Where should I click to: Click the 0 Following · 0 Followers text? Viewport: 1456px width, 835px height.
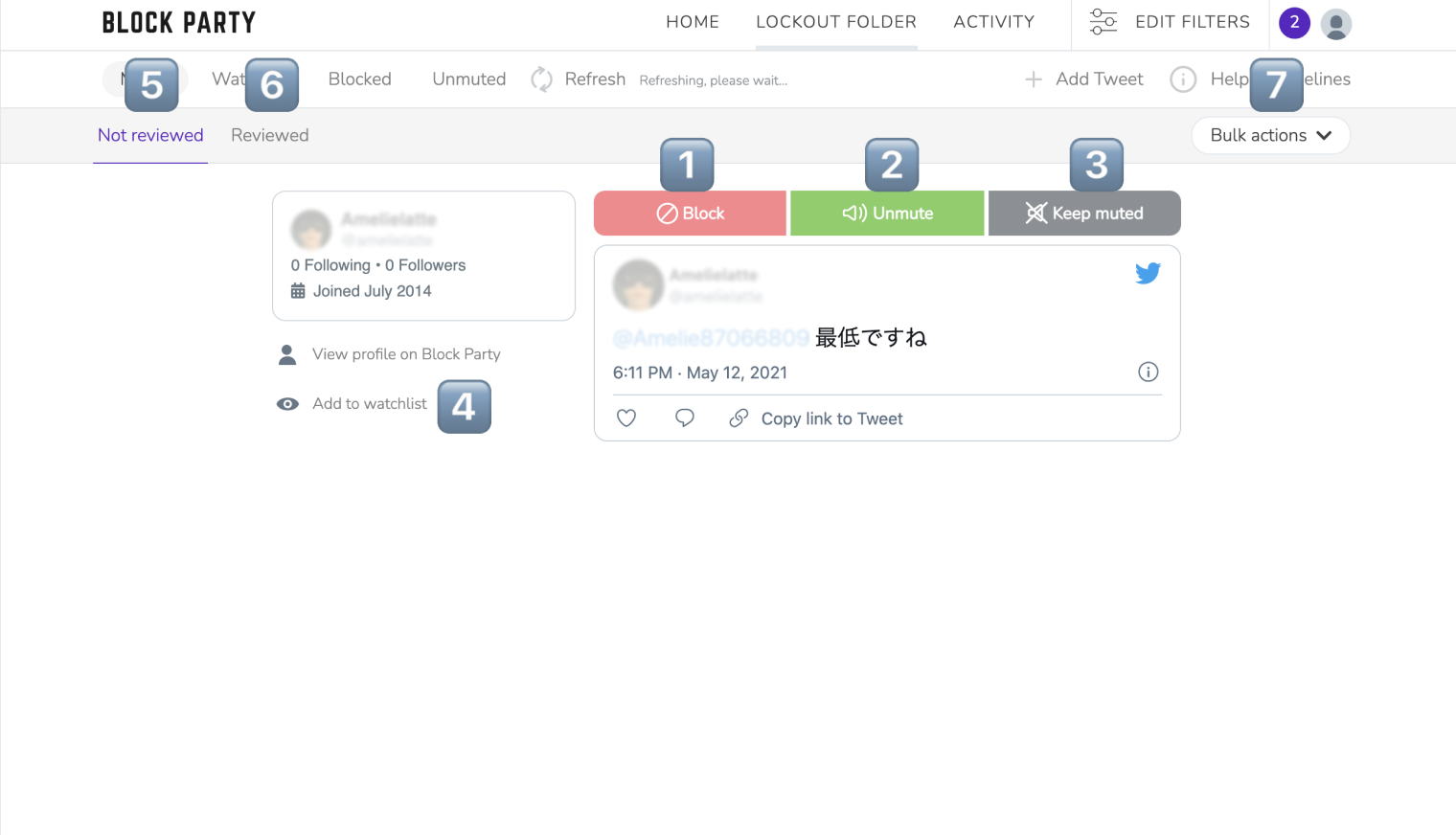[x=378, y=265]
